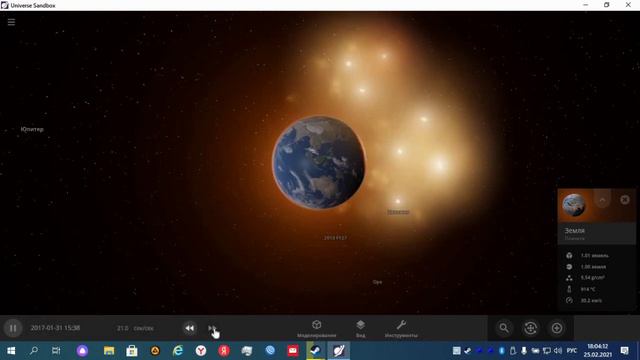The width and height of the screenshot is (640, 360).
Task: Open the magnifier search tool
Action: click(x=504, y=328)
